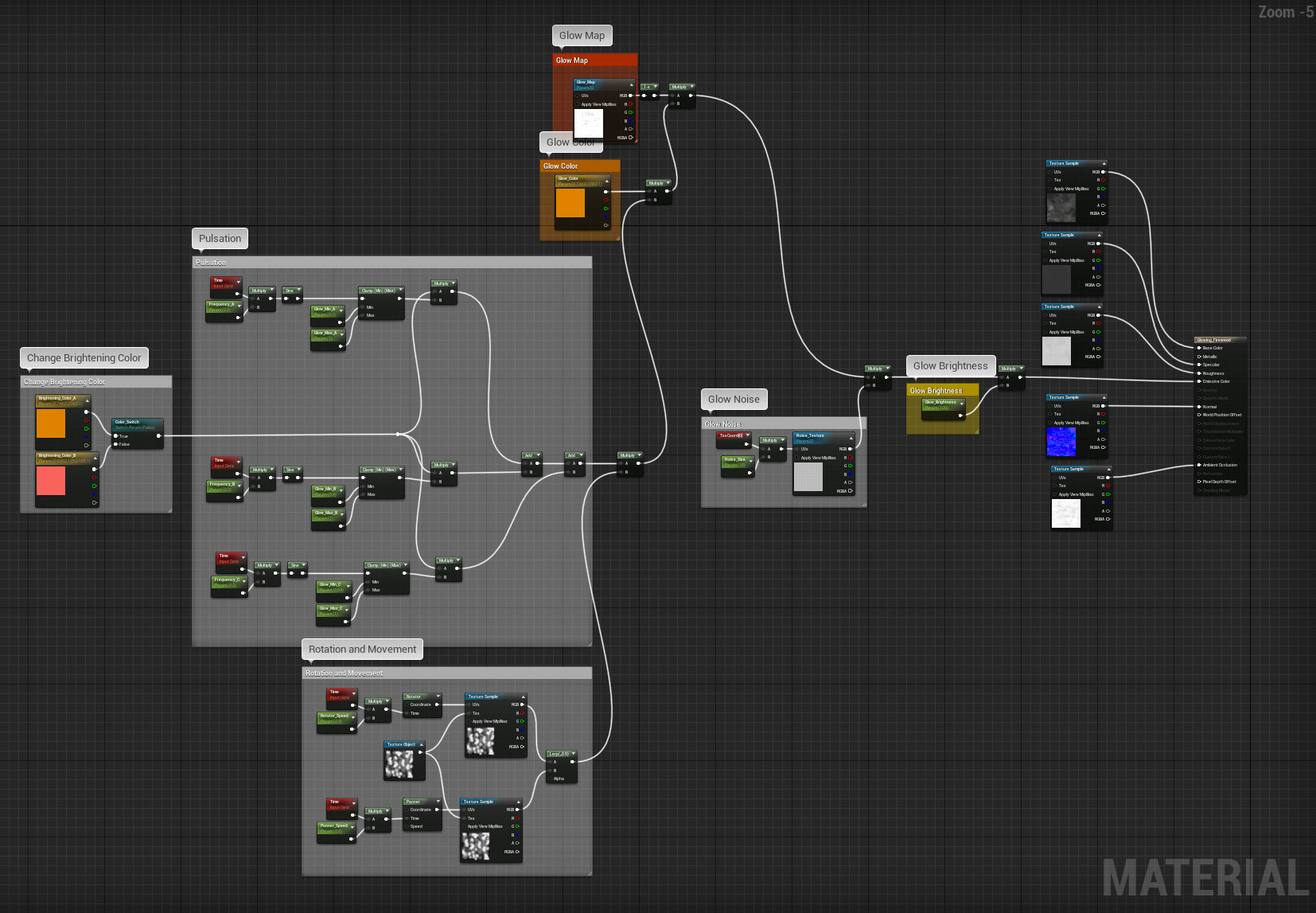The height and width of the screenshot is (913, 1316).
Task: Click the orange Brightening_Color_A color swatch
Action: tap(51, 424)
